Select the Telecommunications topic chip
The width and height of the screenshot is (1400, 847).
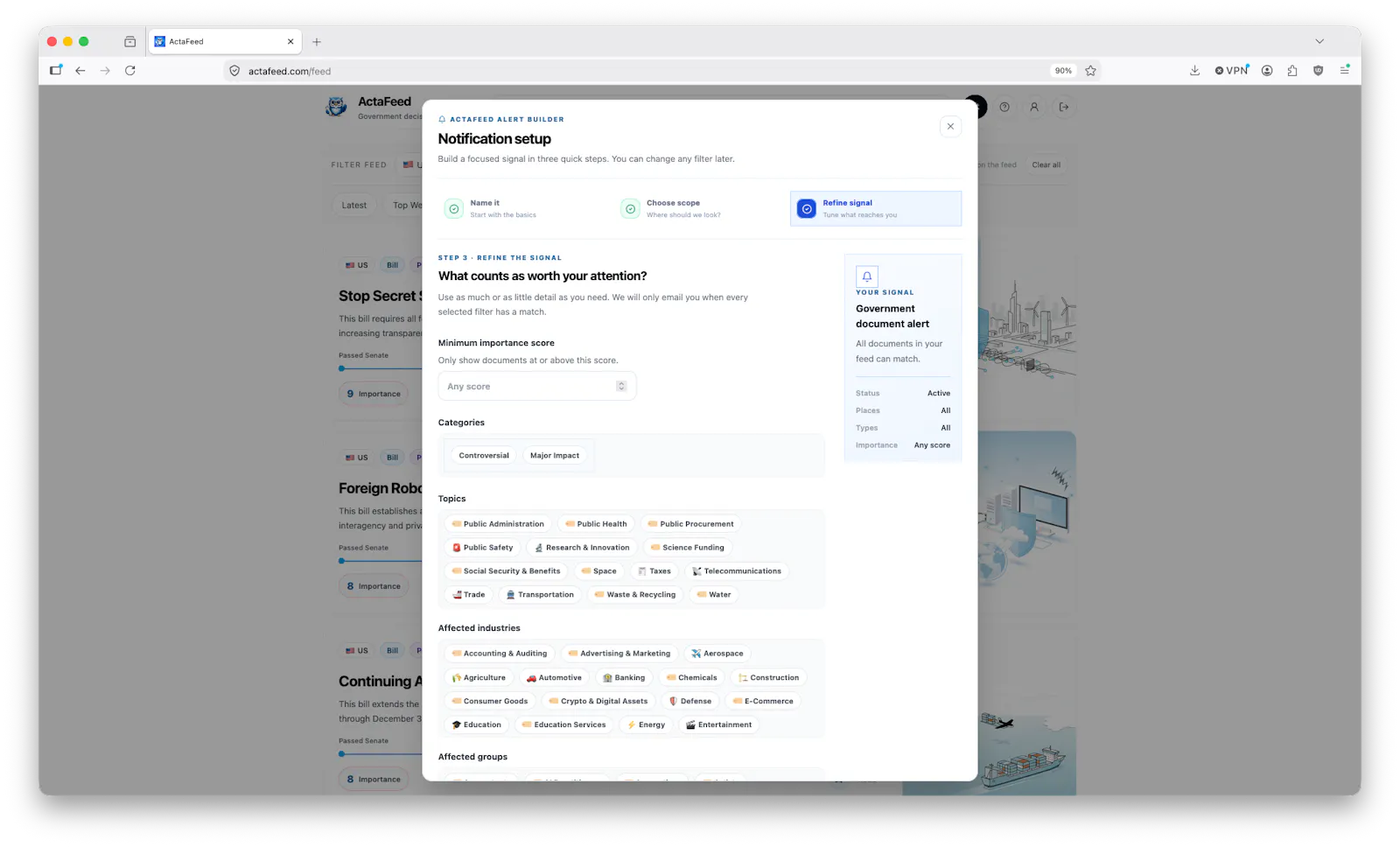tap(737, 570)
